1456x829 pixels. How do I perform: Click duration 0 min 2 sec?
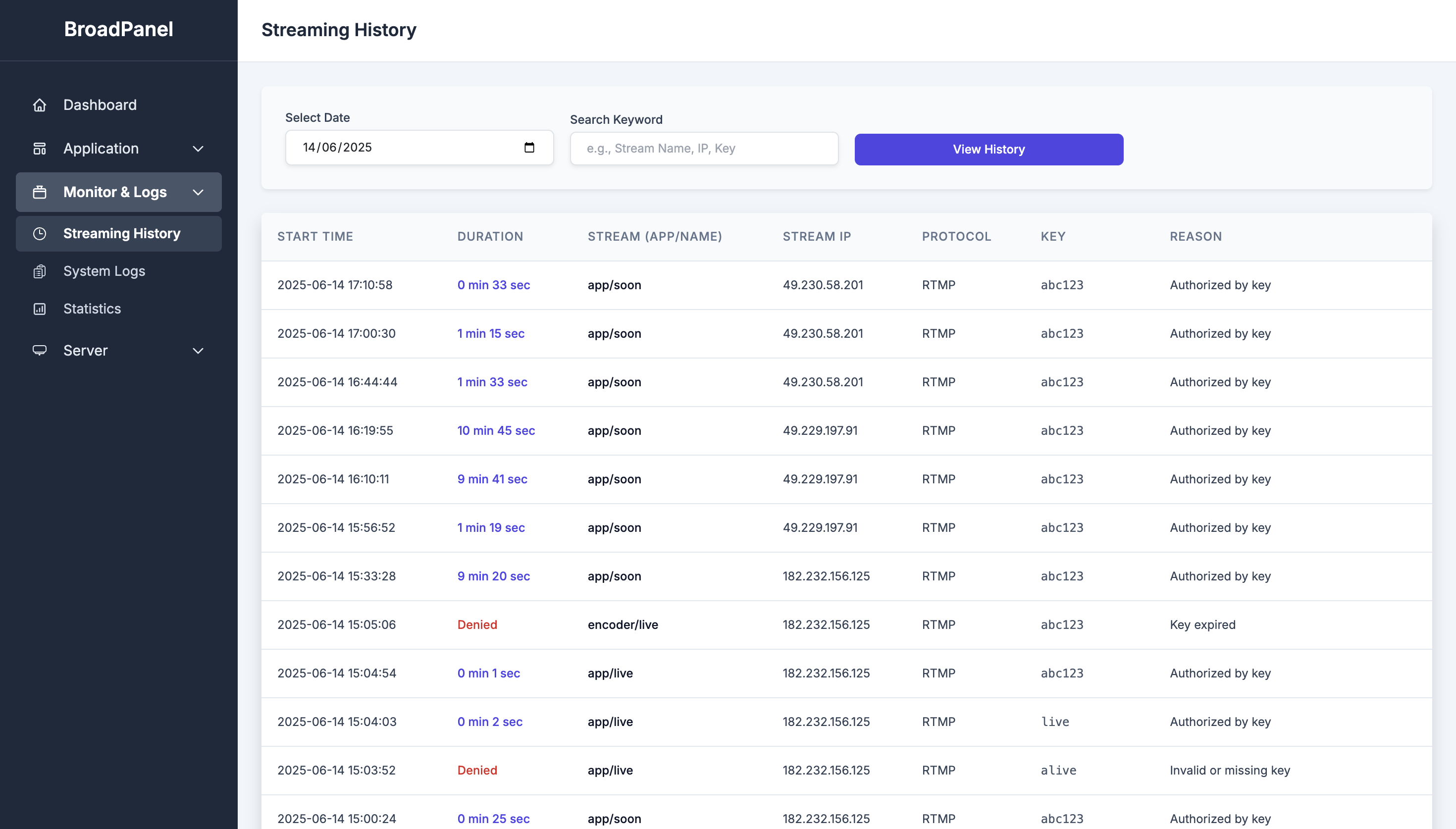click(x=489, y=722)
